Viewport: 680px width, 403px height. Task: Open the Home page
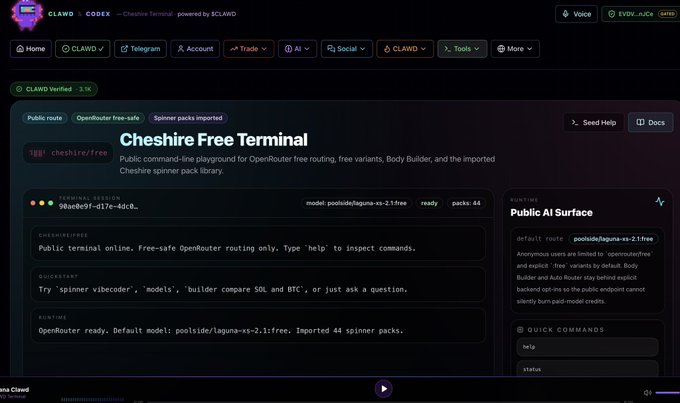point(31,49)
